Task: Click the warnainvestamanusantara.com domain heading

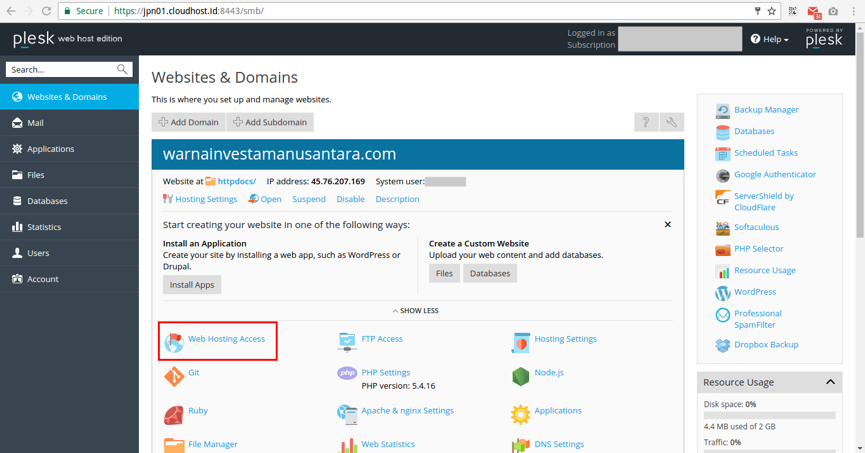Action: point(279,153)
